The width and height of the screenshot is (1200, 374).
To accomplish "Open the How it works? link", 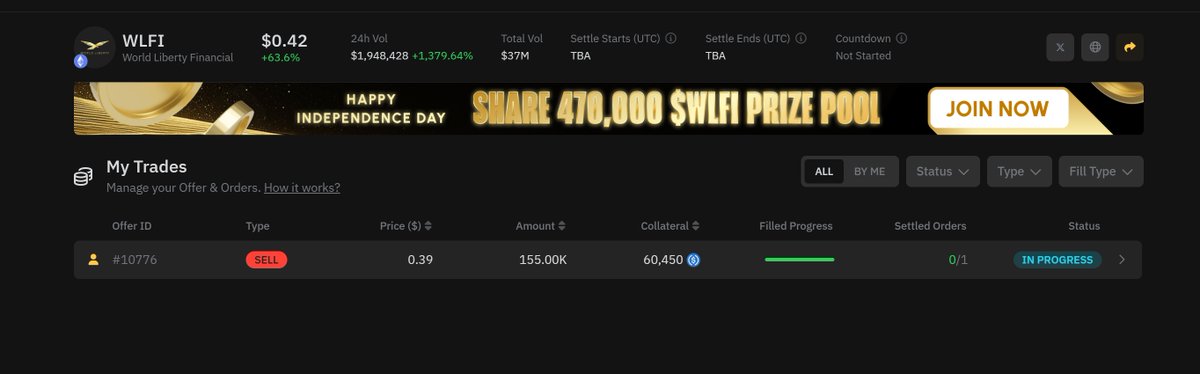I will 302,188.
